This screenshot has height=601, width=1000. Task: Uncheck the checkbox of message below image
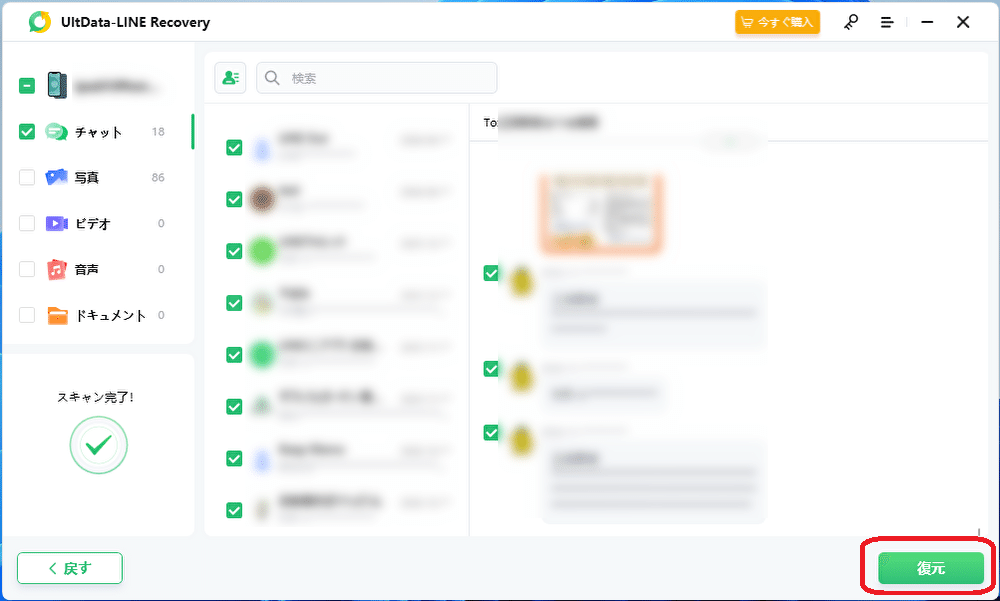491,273
